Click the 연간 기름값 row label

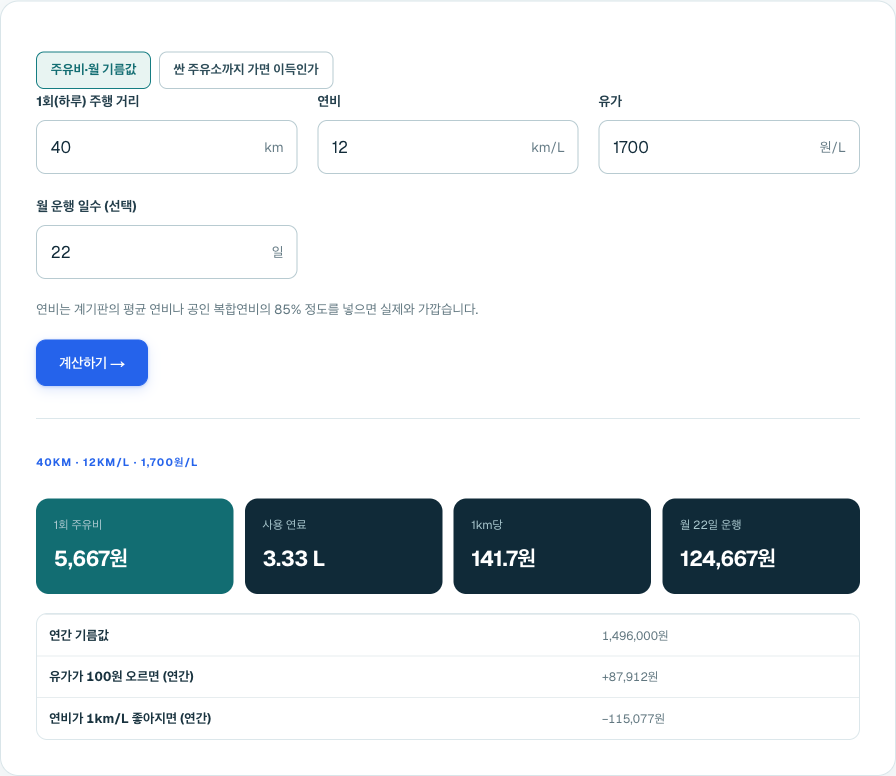point(79,635)
